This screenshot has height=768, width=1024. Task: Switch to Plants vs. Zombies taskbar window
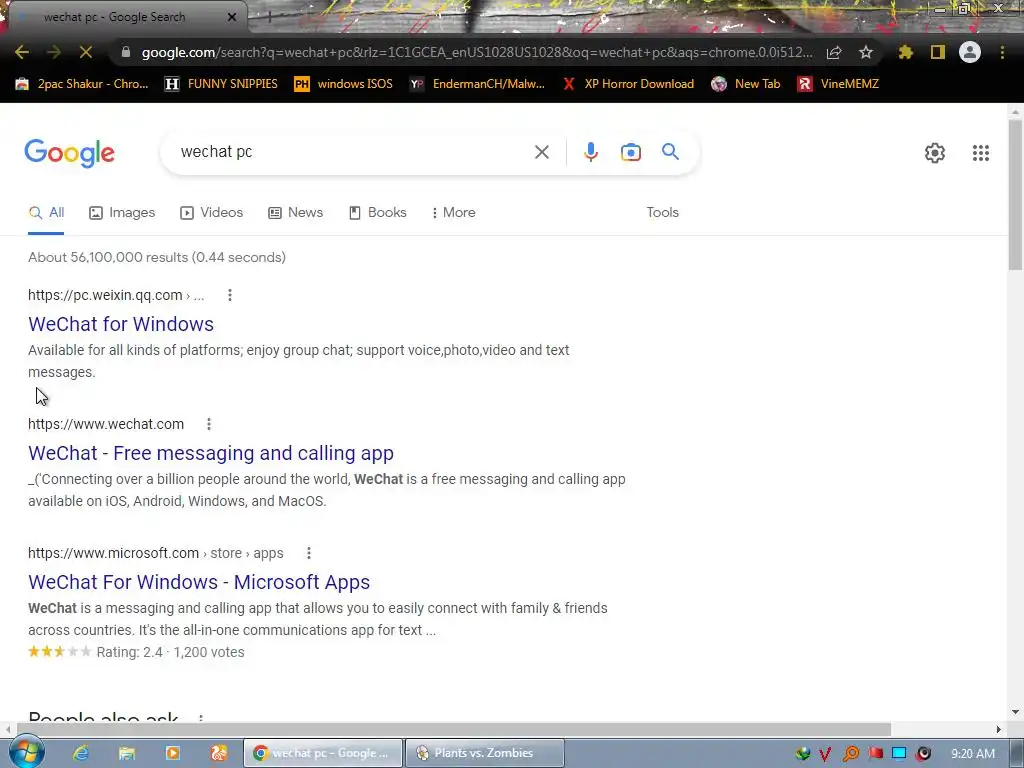(485, 753)
